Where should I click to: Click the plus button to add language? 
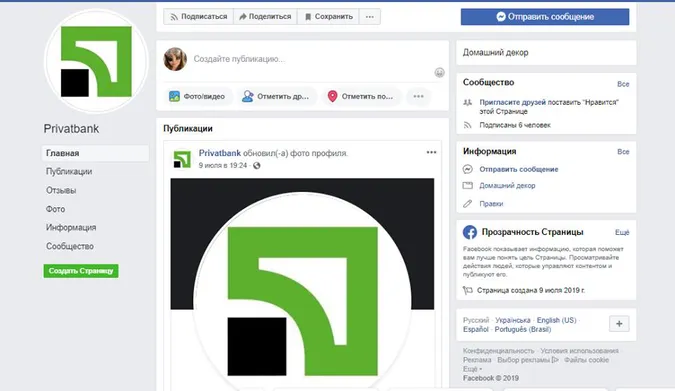(619, 324)
